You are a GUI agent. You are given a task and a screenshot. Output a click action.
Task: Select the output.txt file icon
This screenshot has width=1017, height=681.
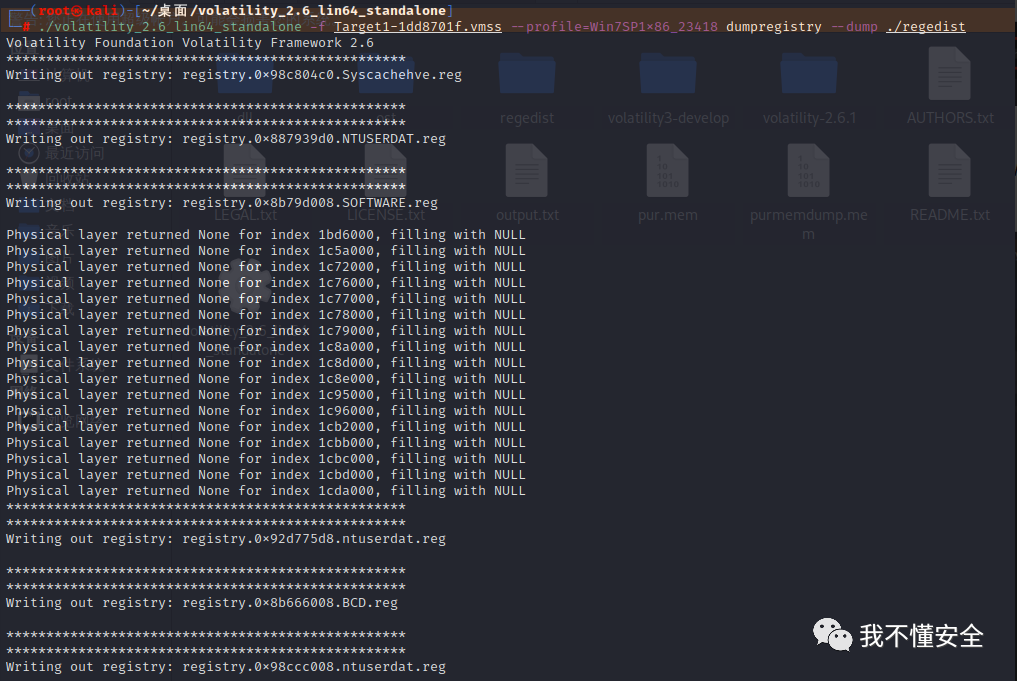coord(527,171)
